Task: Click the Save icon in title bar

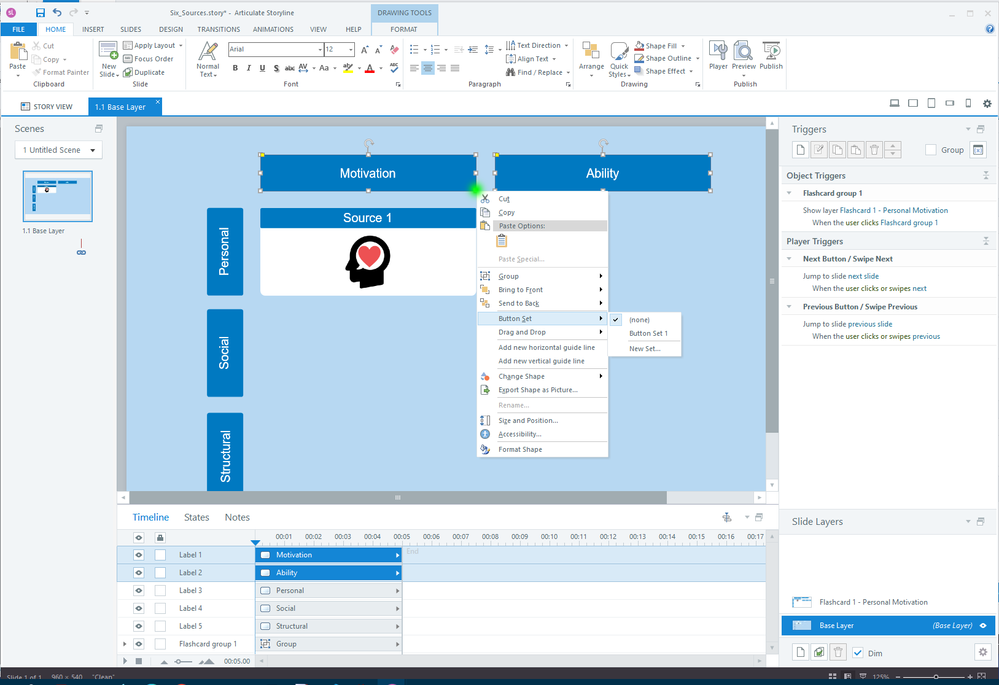Action: coord(40,12)
